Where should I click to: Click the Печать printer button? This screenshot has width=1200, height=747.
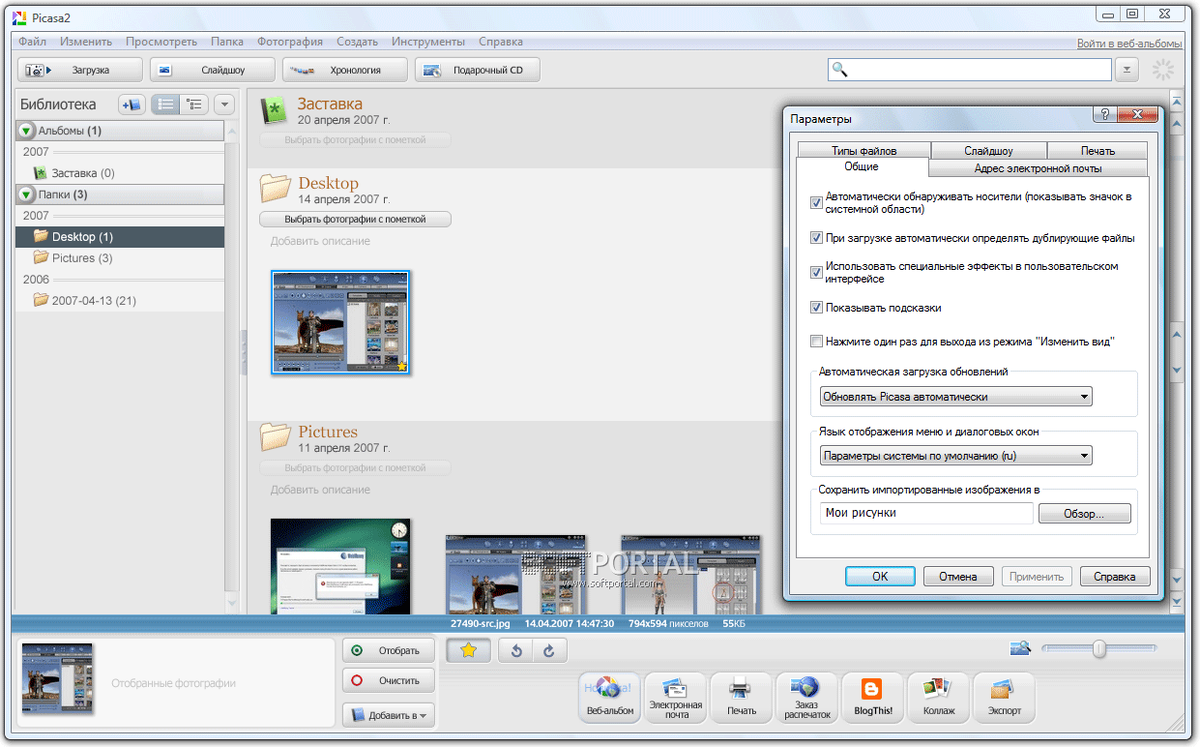(741, 698)
